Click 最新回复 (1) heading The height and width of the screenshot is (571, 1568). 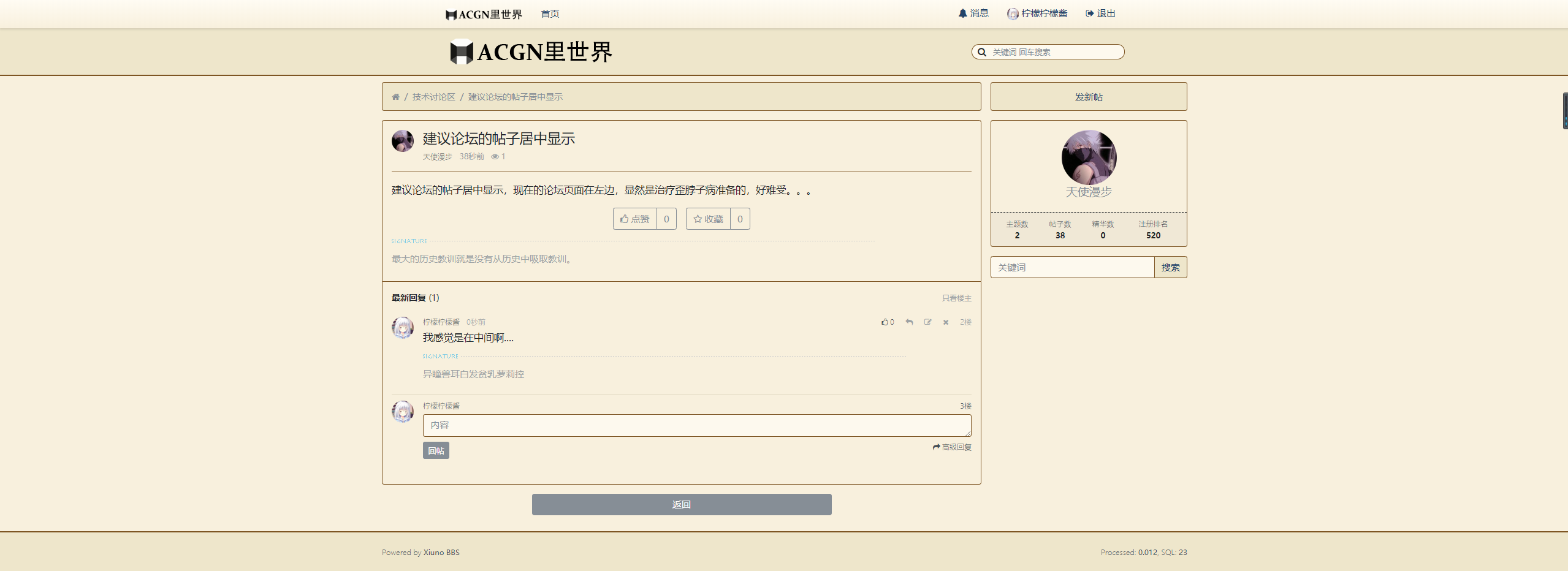click(x=416, y=298)
